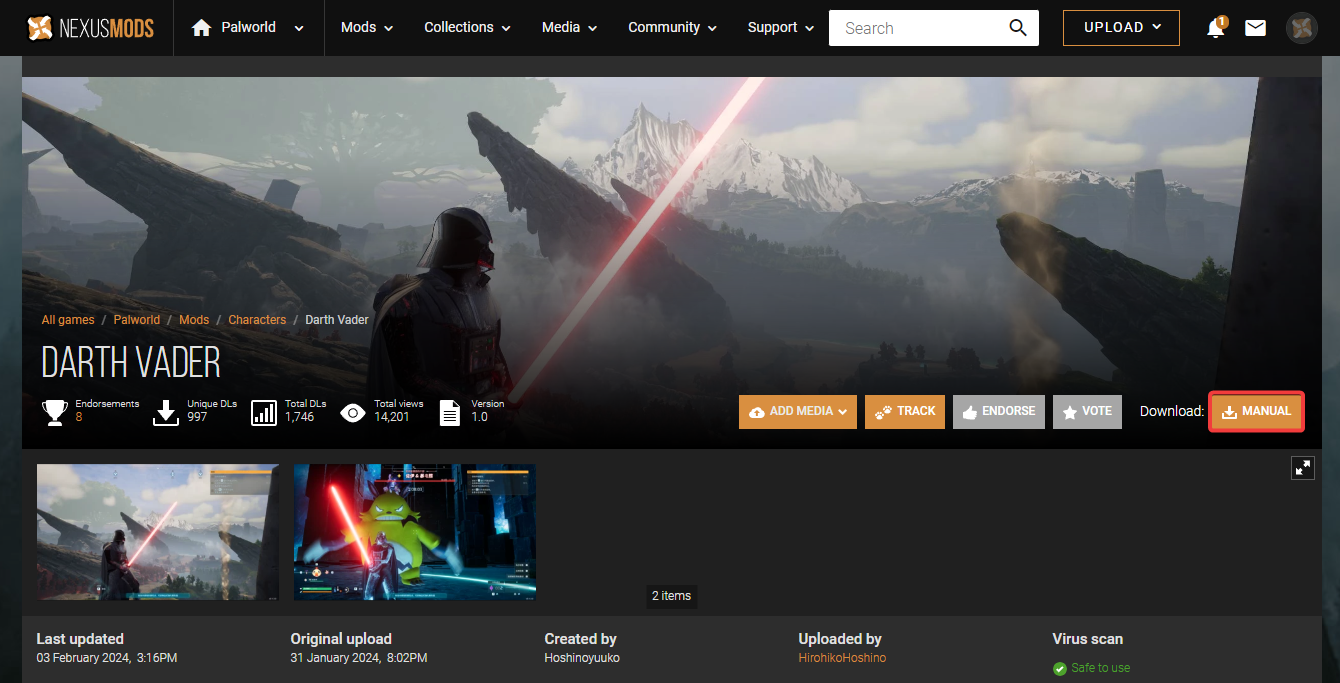1340x683 pixels.
Task: Open the Collections menu
Action: coord(467,28)
